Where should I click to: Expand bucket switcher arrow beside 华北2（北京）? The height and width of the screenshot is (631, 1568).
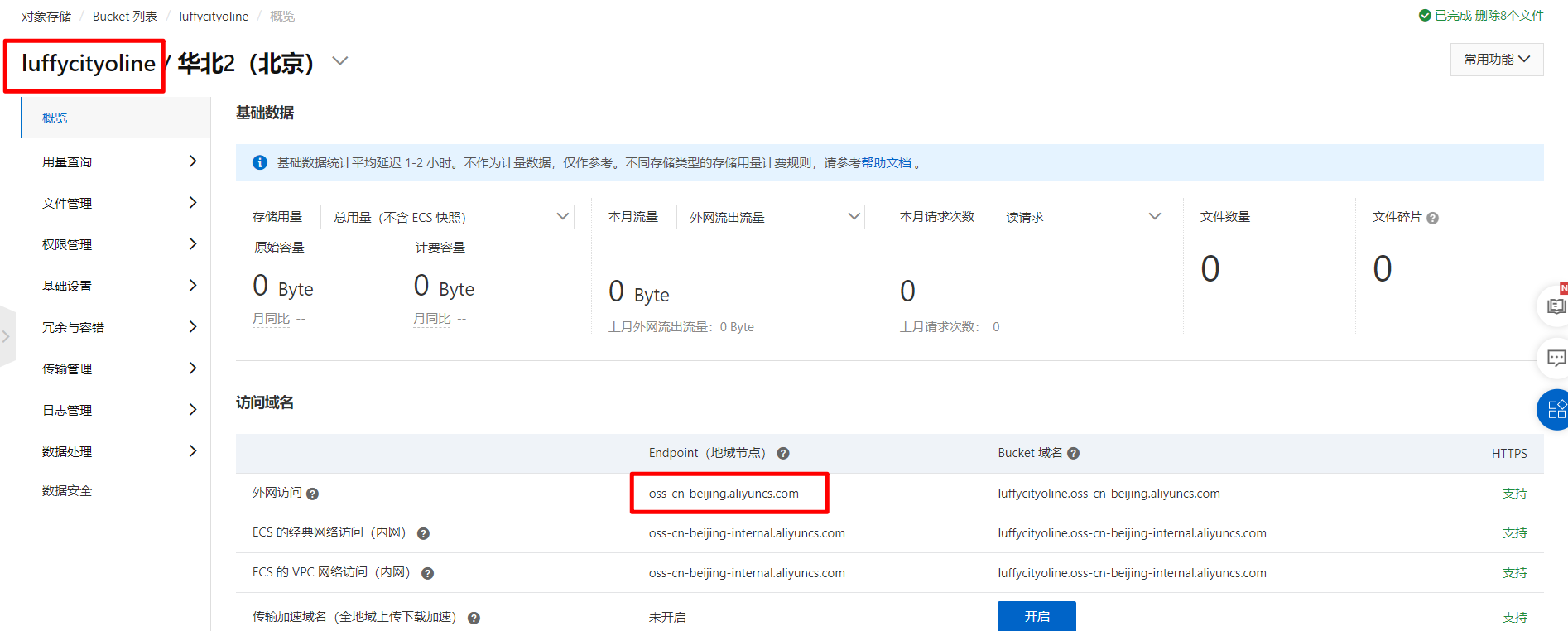click(339, 61)
